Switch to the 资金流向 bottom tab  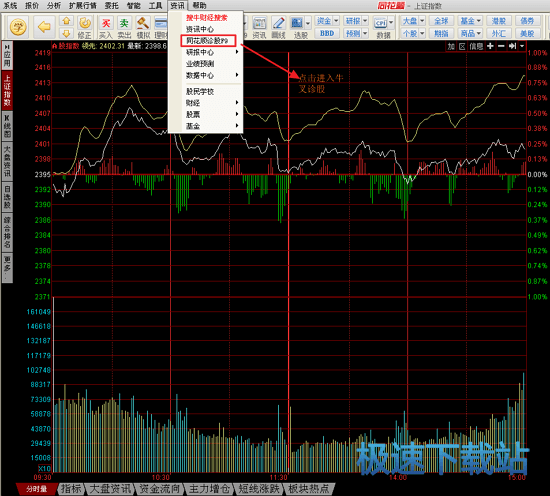click(x=160, y=488)
